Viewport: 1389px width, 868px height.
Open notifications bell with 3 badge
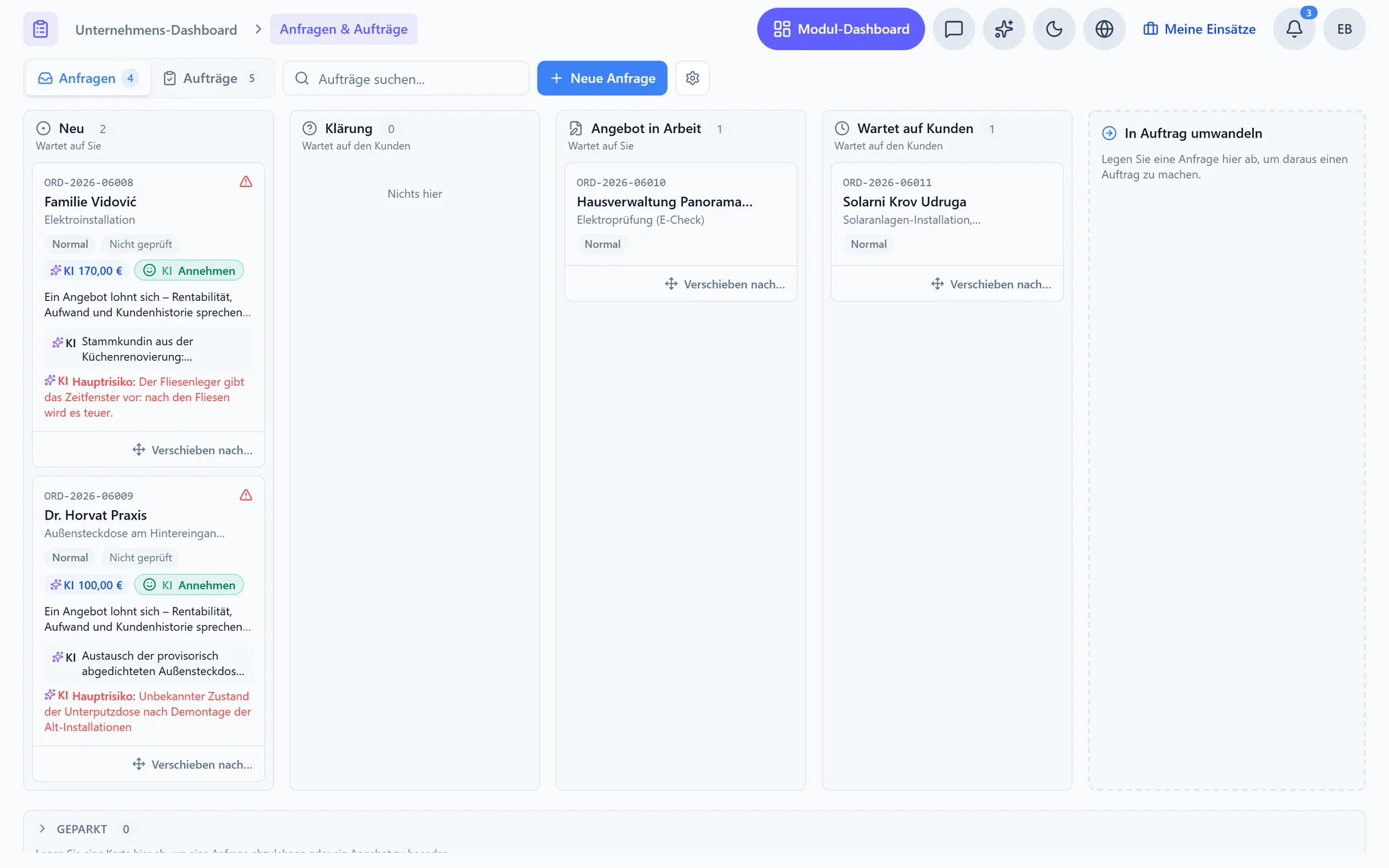point(1294,29)
